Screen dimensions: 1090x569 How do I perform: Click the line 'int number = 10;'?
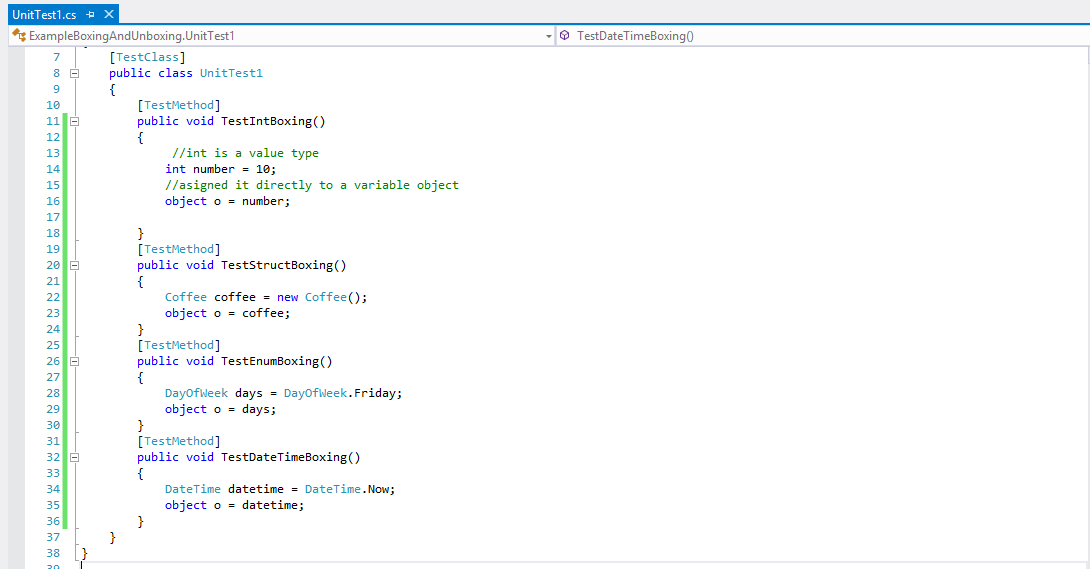(x=220, y=169)
